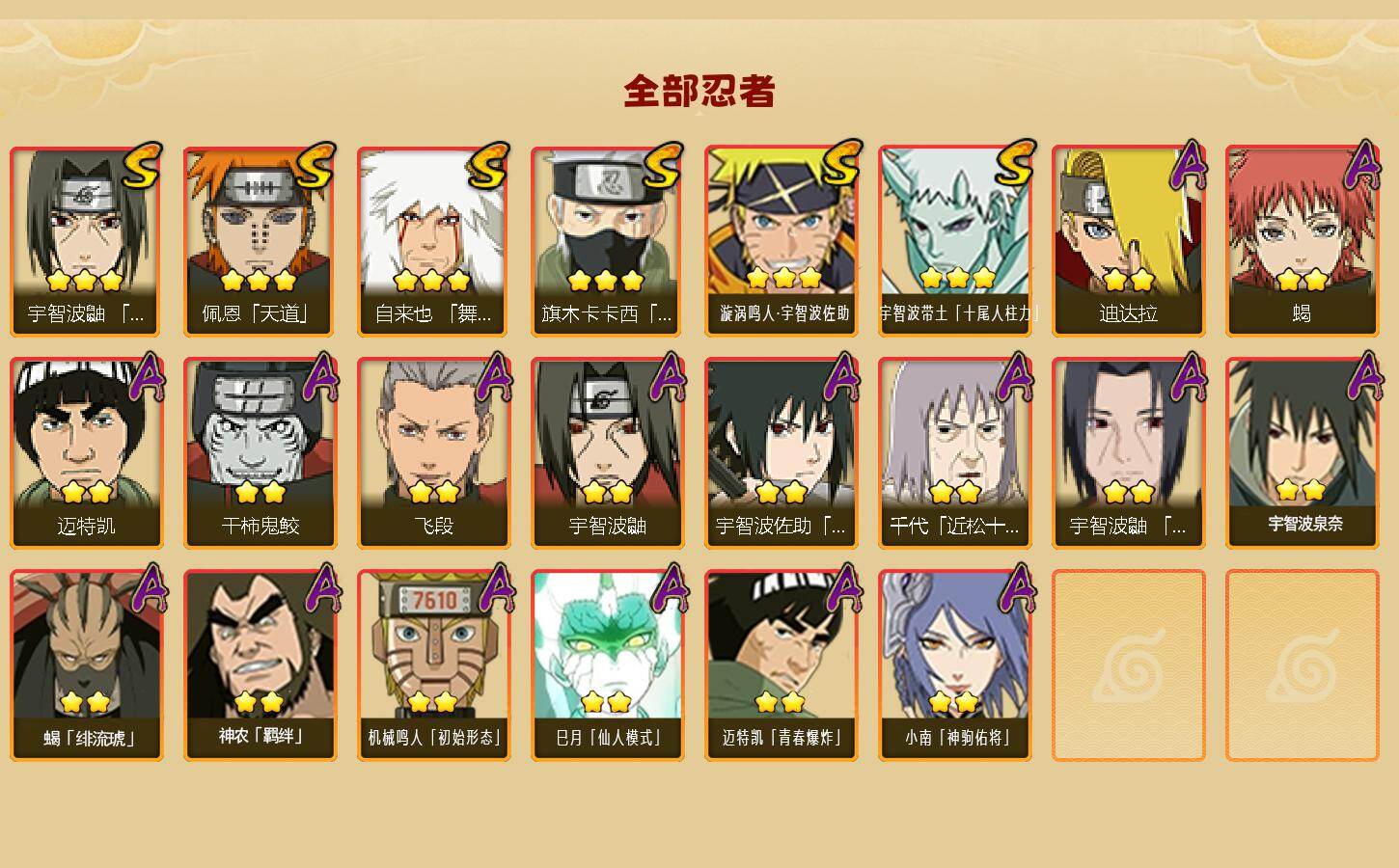The height and width of the screenshot is (868, 1399).
Task: Click 迈特凯「青春爆炸」 ninja card
Action: tap(781, 665)
